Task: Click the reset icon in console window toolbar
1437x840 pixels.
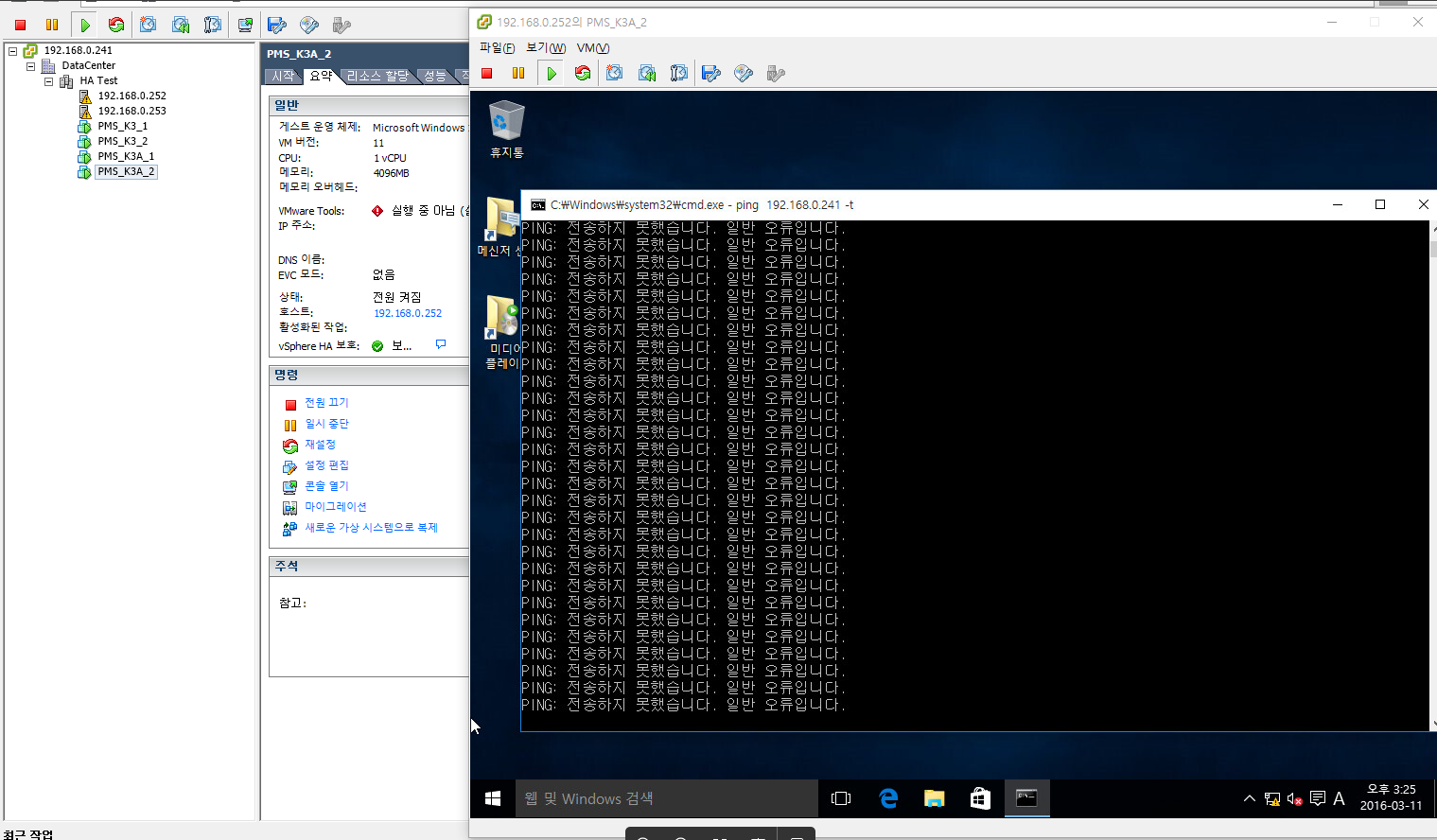Action: click(583, 74)
